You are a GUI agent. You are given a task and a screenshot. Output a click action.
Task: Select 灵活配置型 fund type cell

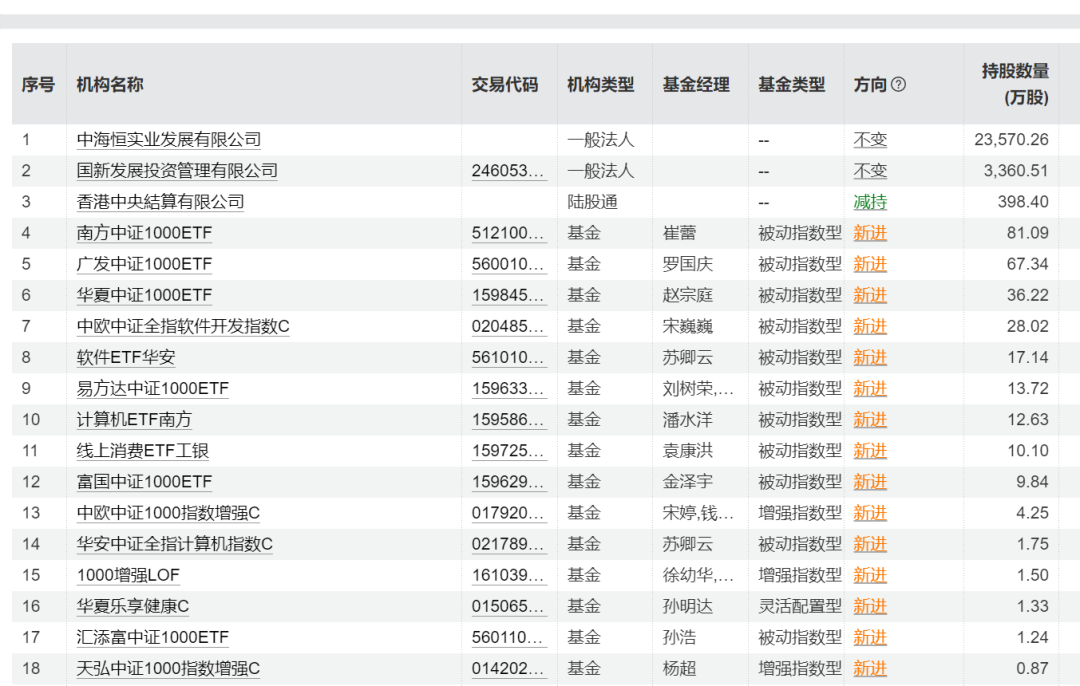(800, 606)
